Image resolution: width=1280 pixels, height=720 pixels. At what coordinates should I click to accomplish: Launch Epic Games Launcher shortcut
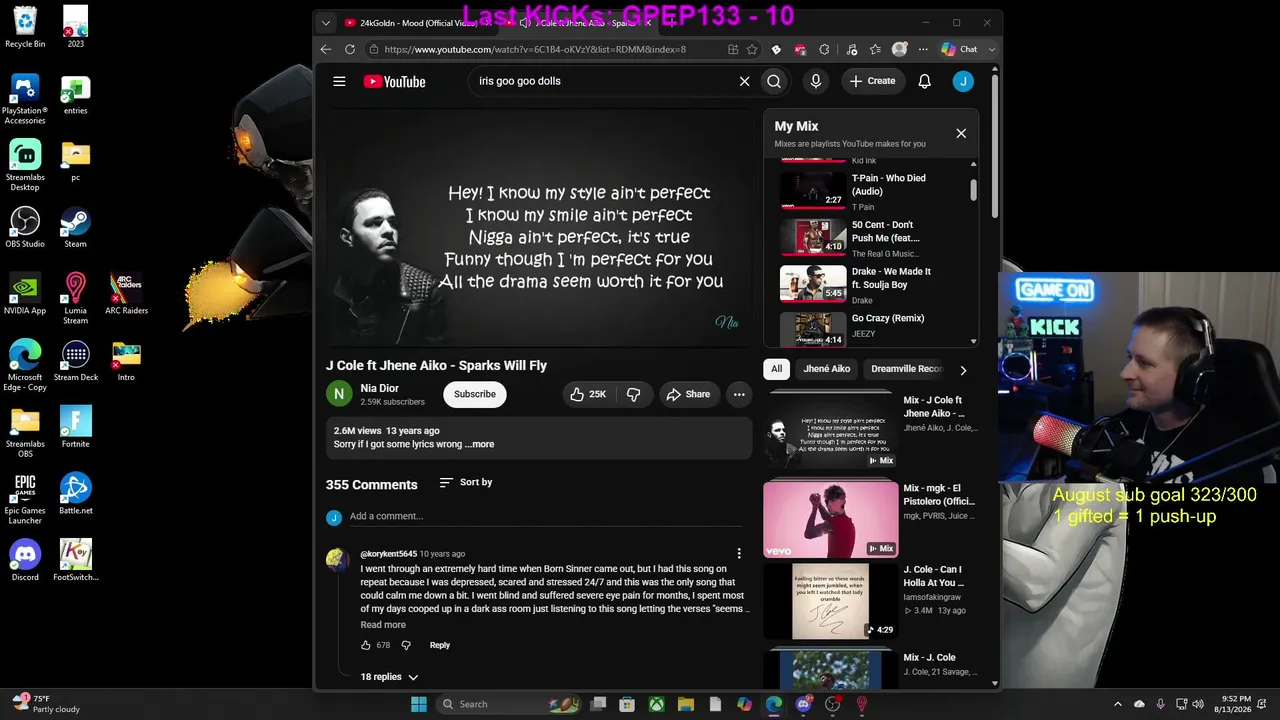[x=25, y=498]
